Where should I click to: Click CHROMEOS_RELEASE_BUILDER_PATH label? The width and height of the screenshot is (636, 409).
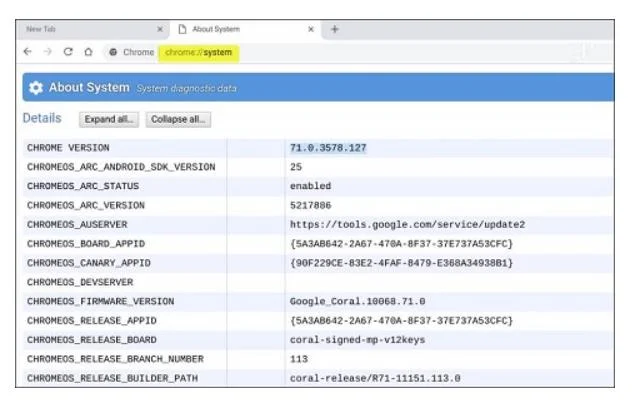tap(112, 378)
